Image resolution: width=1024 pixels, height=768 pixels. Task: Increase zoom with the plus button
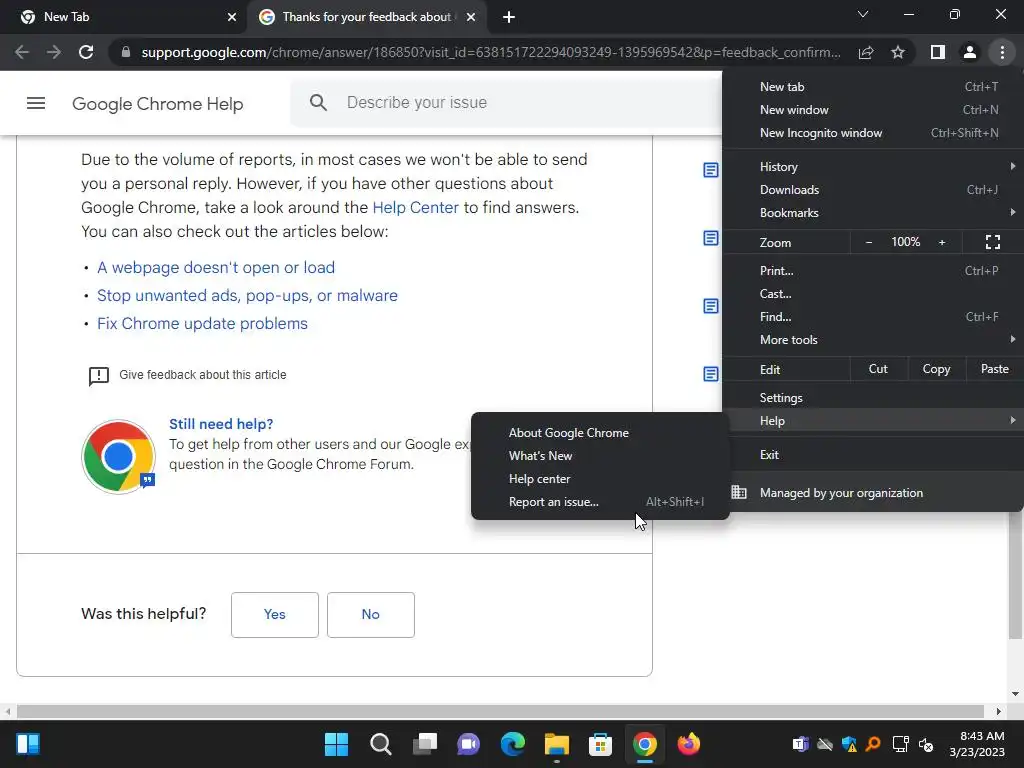942,242
